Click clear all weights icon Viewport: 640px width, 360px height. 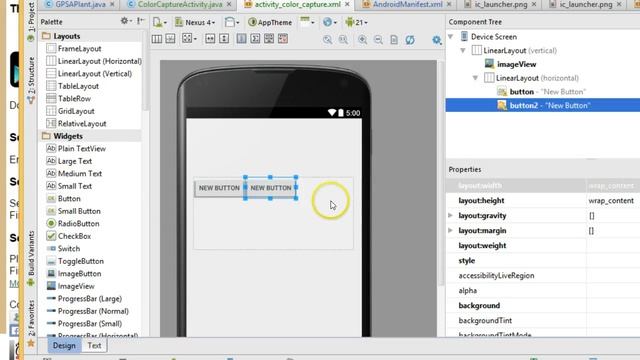pyautogui.click(x=283, y=39)
